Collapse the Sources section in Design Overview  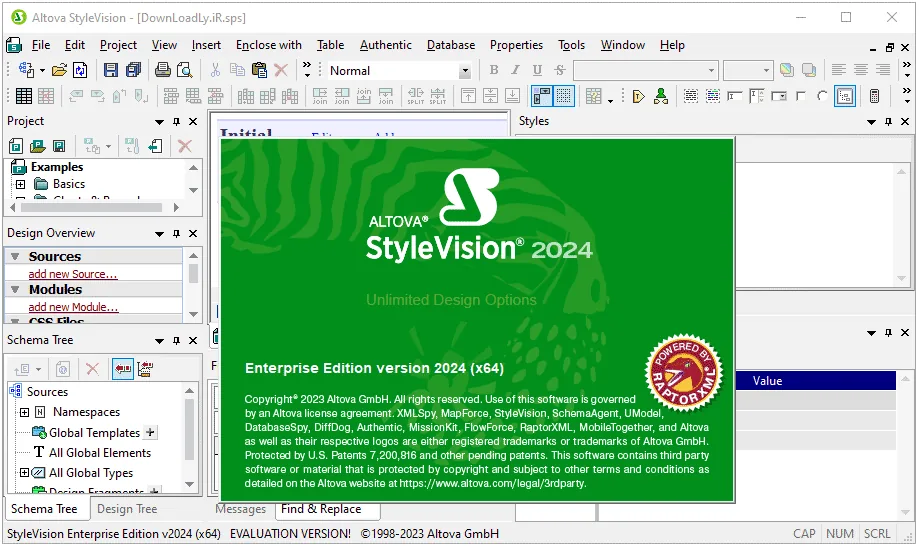pyautogui.click(x=15, y=257)
